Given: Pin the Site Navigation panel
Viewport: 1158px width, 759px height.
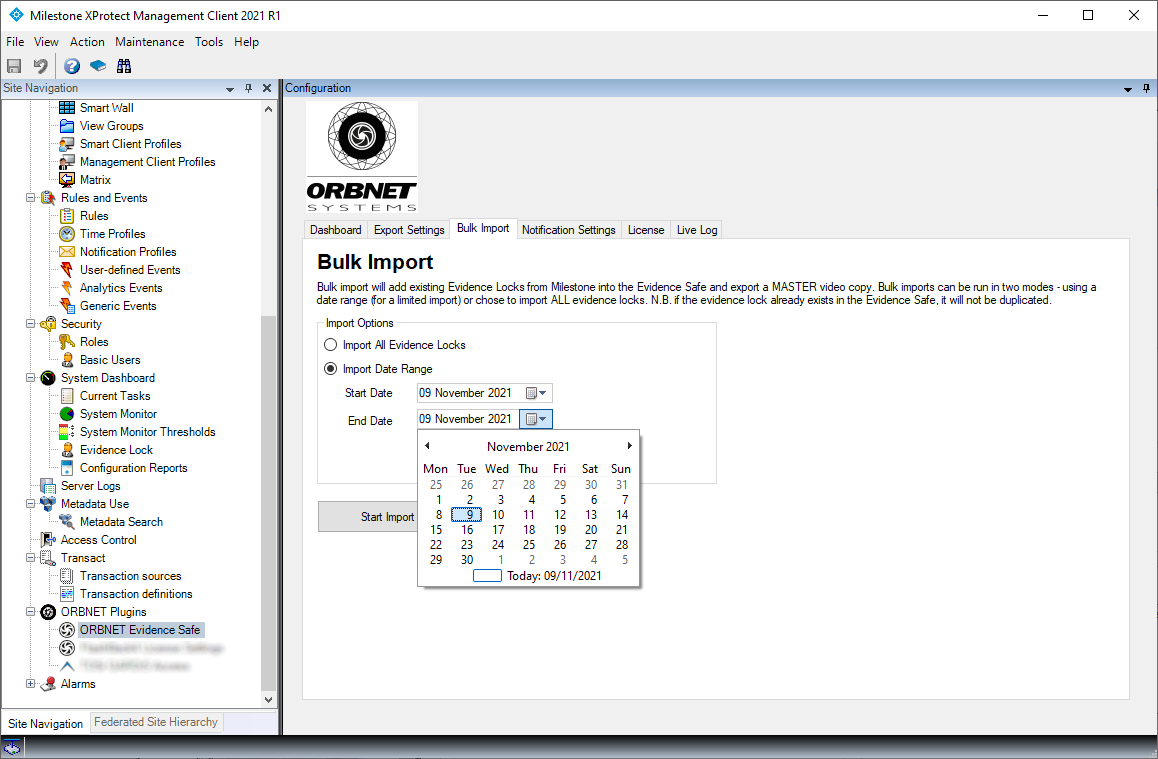Looking at the screenshot, I should [x=249, y=88].
